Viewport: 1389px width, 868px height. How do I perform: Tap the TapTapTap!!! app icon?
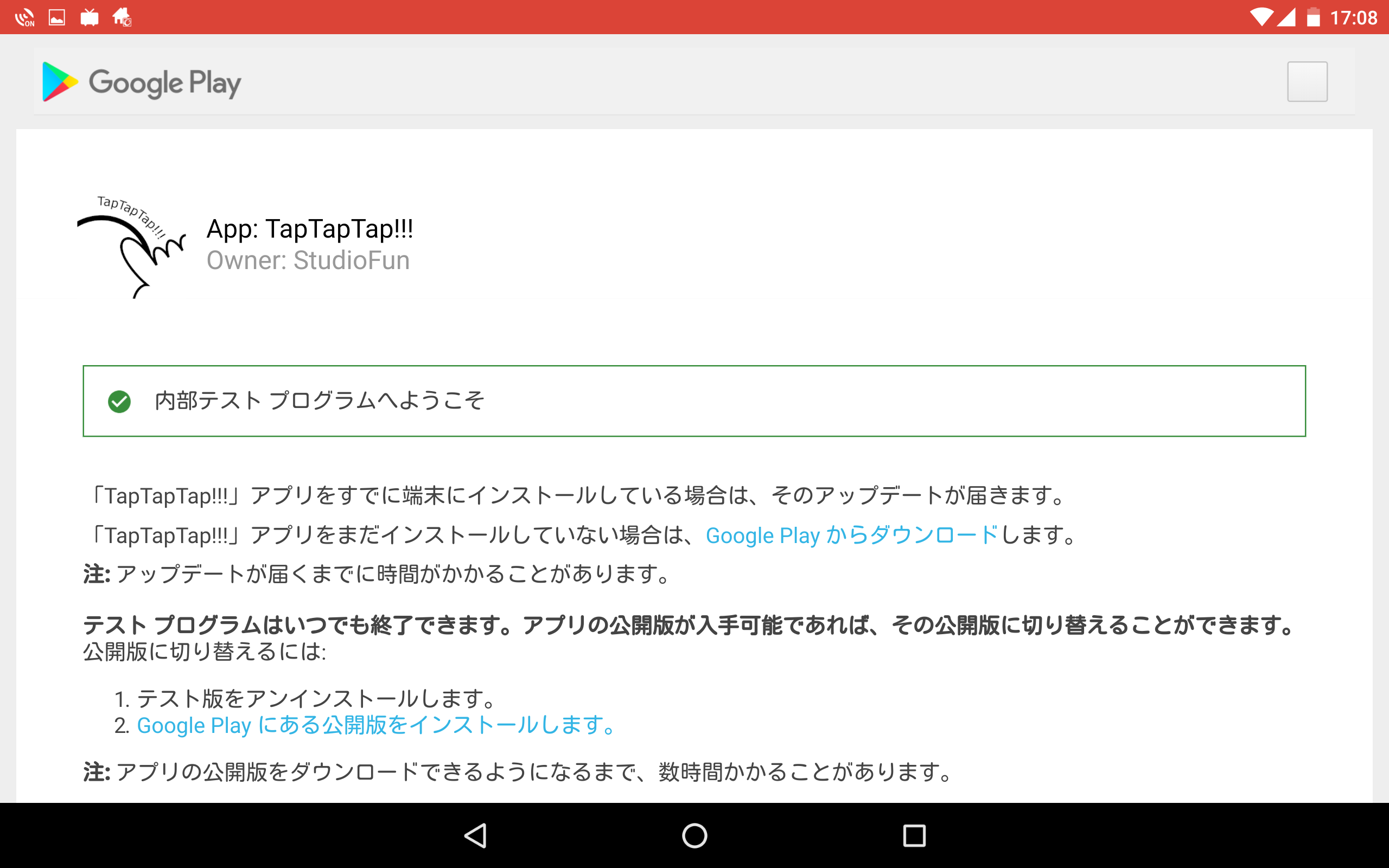coord(131,246)
